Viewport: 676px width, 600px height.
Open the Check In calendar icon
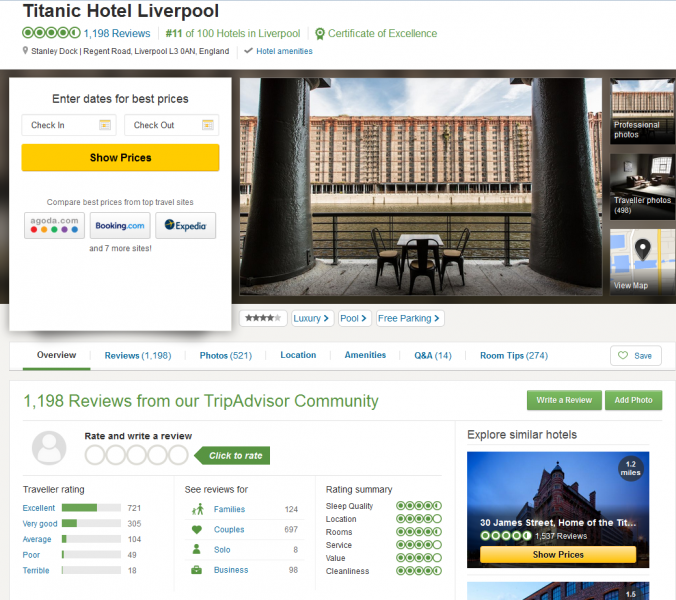pos(105,125)
